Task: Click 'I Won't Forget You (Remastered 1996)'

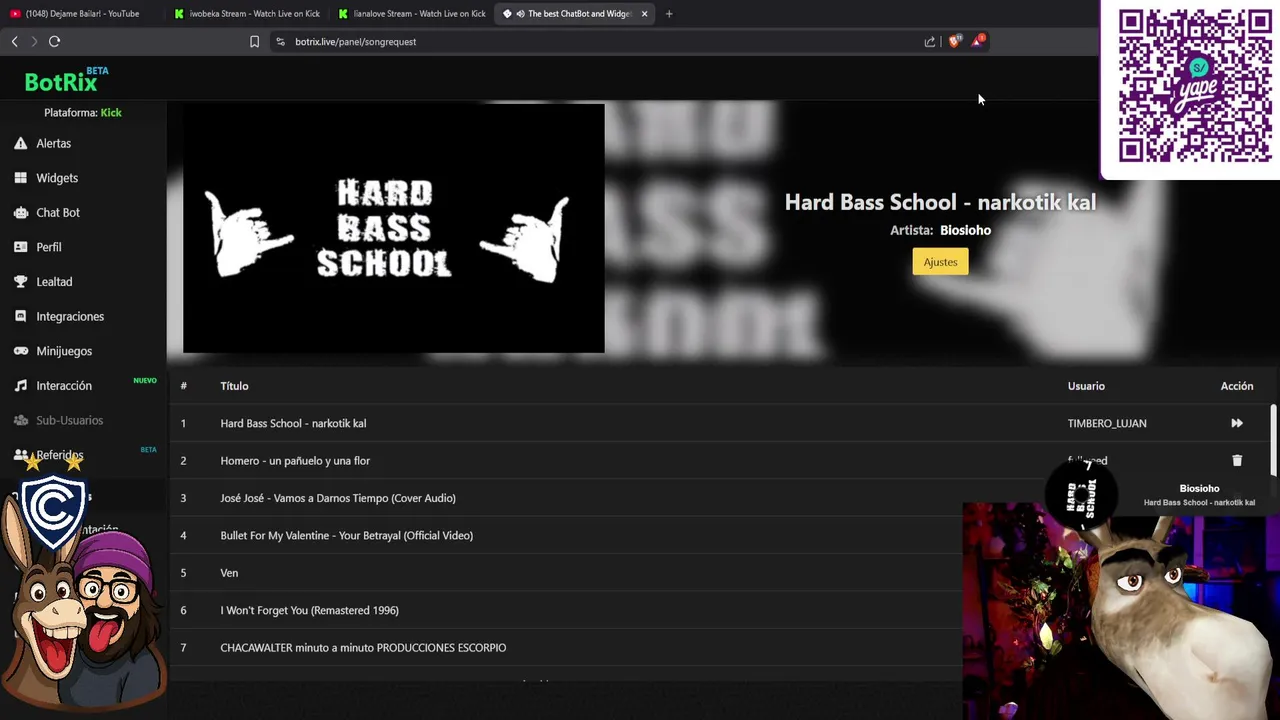Action: click(x=309, y=610)
